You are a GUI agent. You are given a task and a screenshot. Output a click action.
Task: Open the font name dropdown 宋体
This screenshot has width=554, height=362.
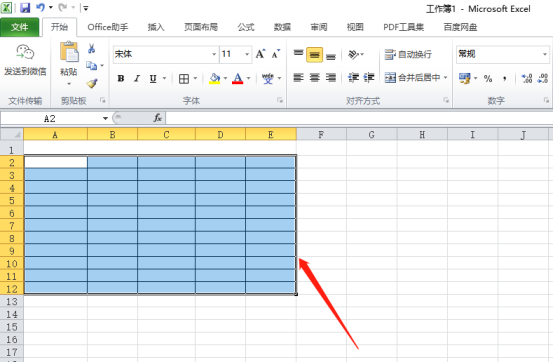[214, 54]
